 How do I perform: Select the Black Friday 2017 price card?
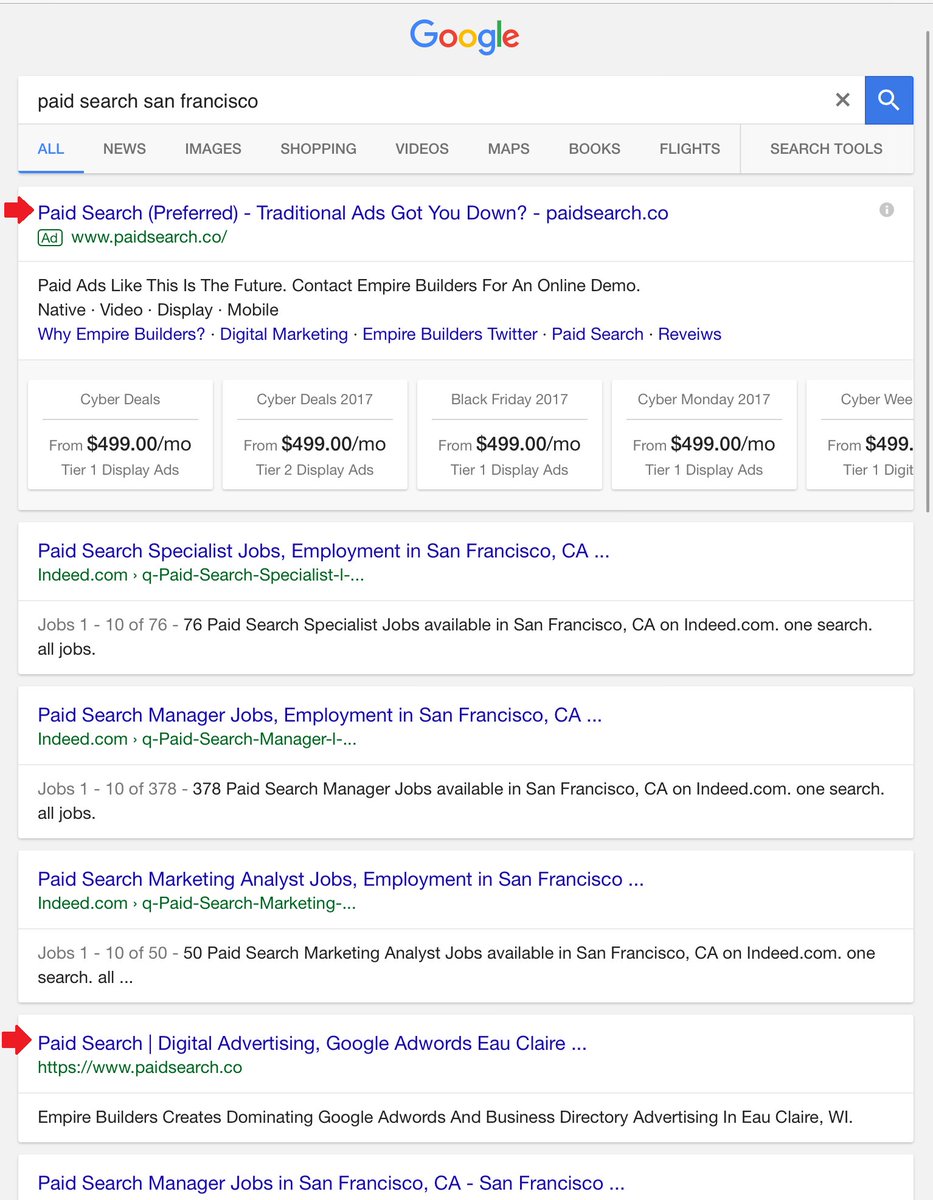[x=509, y=434]
